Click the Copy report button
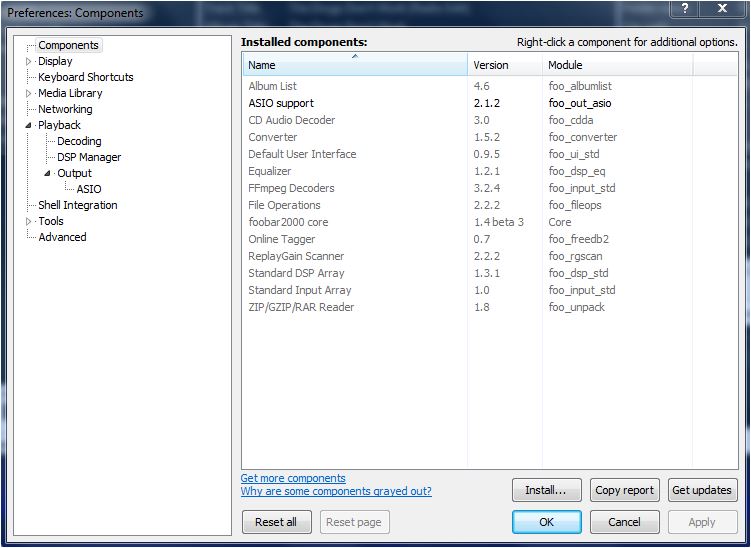This screenshot has height=548, width=751. click(x=624, y=490)
